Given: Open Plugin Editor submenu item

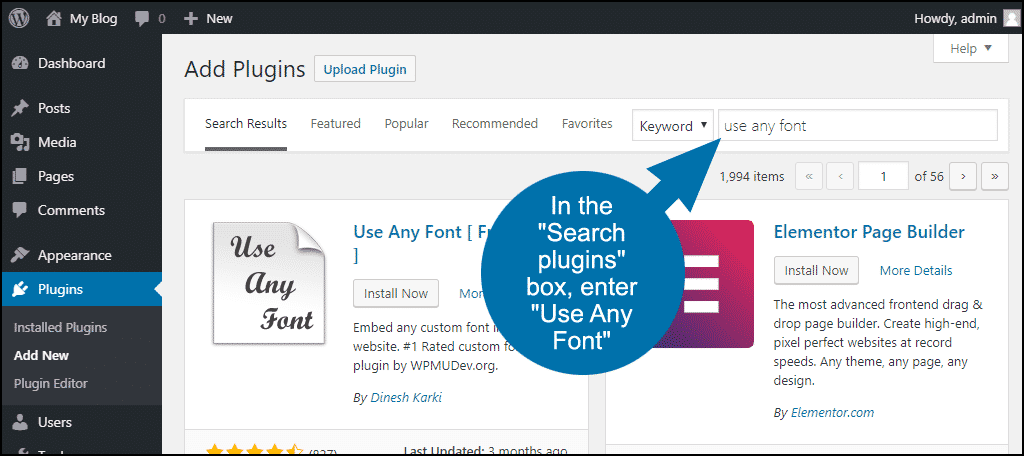Looking at the screenshot, I should [50, 383].
